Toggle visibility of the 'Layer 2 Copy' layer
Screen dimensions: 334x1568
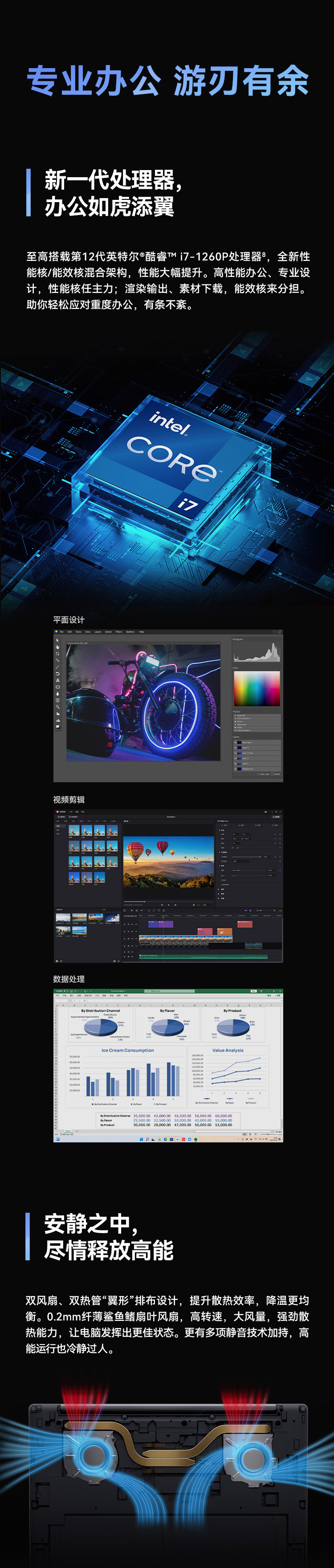(x=236, y=753)
